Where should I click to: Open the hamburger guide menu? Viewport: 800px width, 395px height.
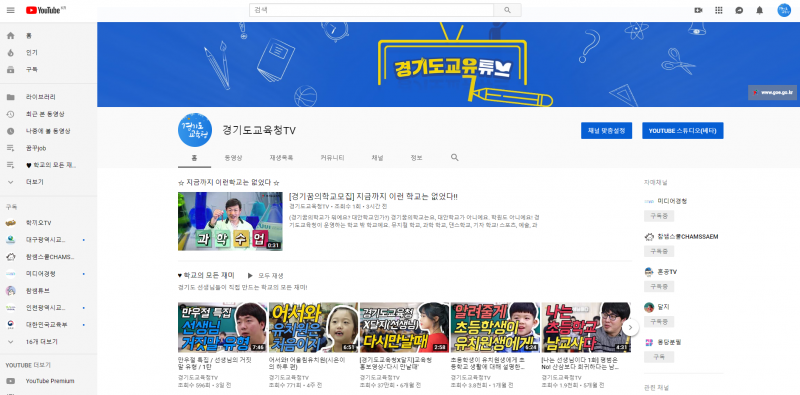click(11, 10)
